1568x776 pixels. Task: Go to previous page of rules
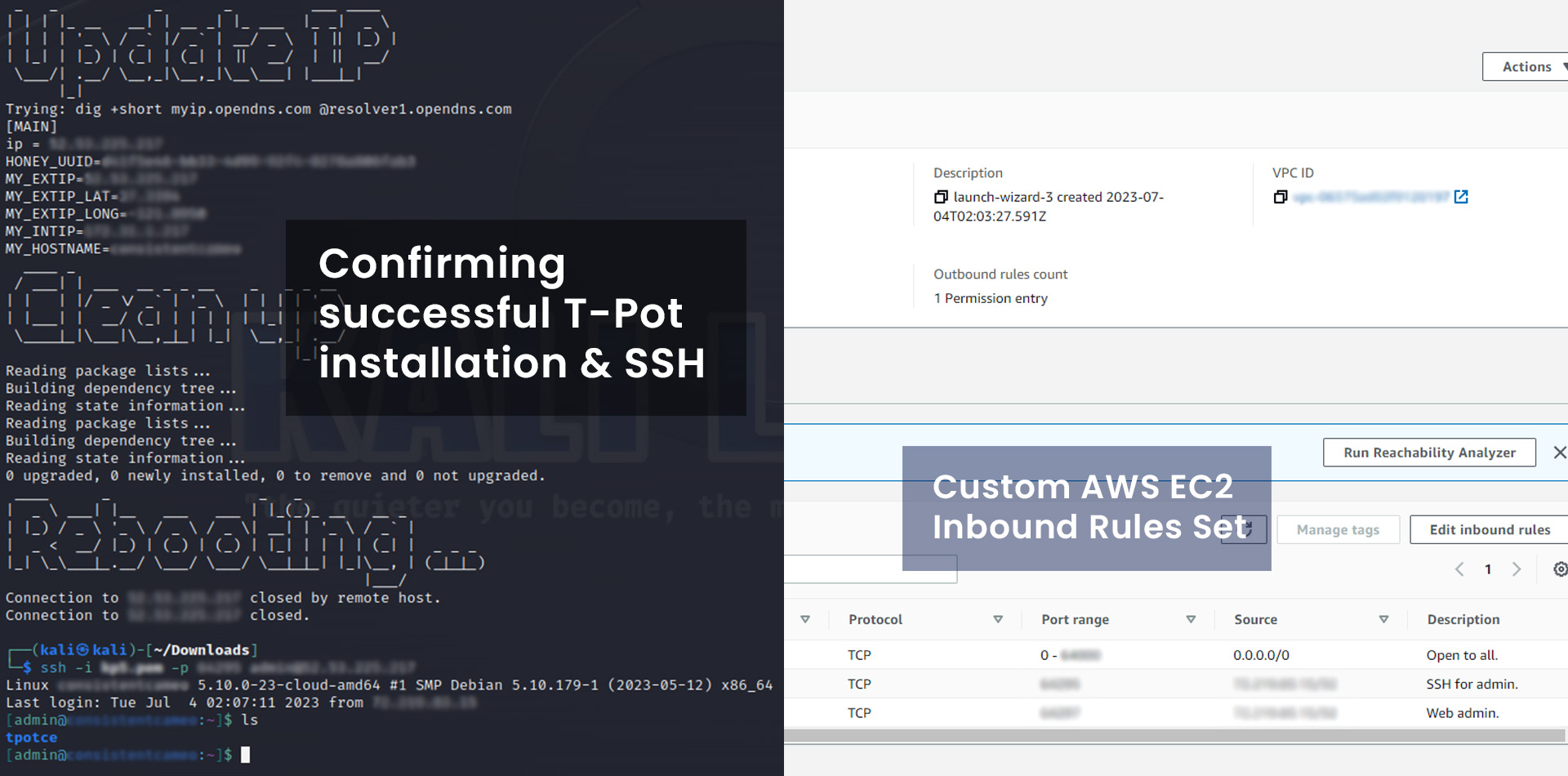(1459, 569)
